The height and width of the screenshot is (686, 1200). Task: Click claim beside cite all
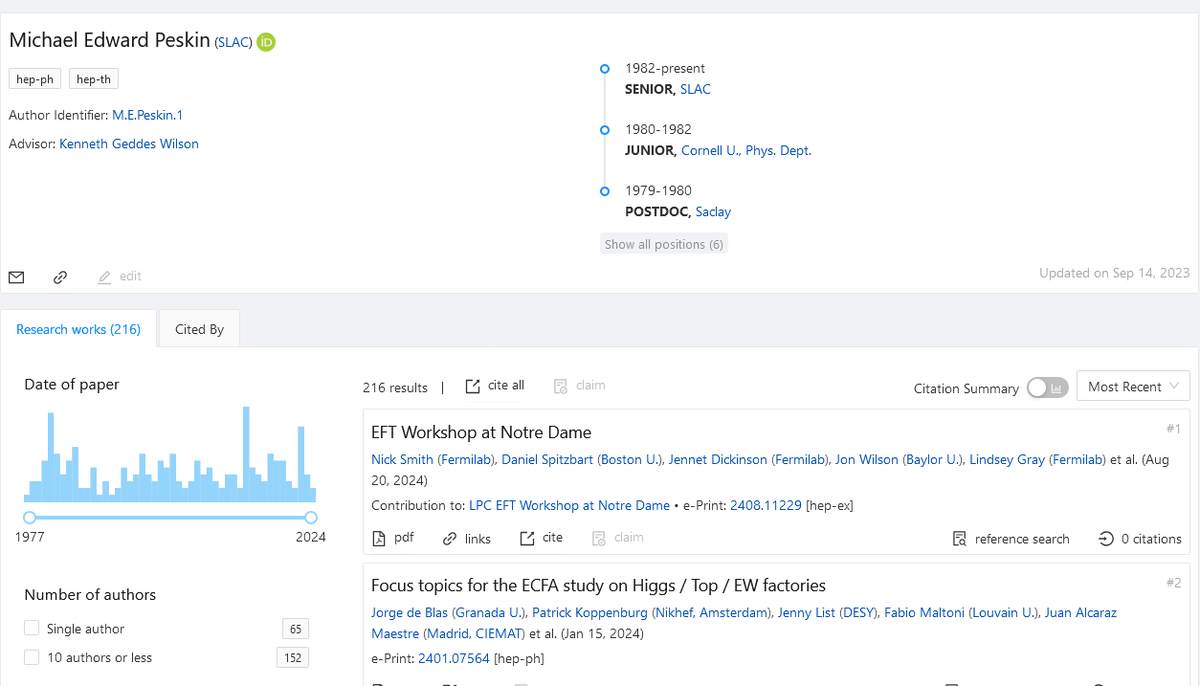click(580, 386)
